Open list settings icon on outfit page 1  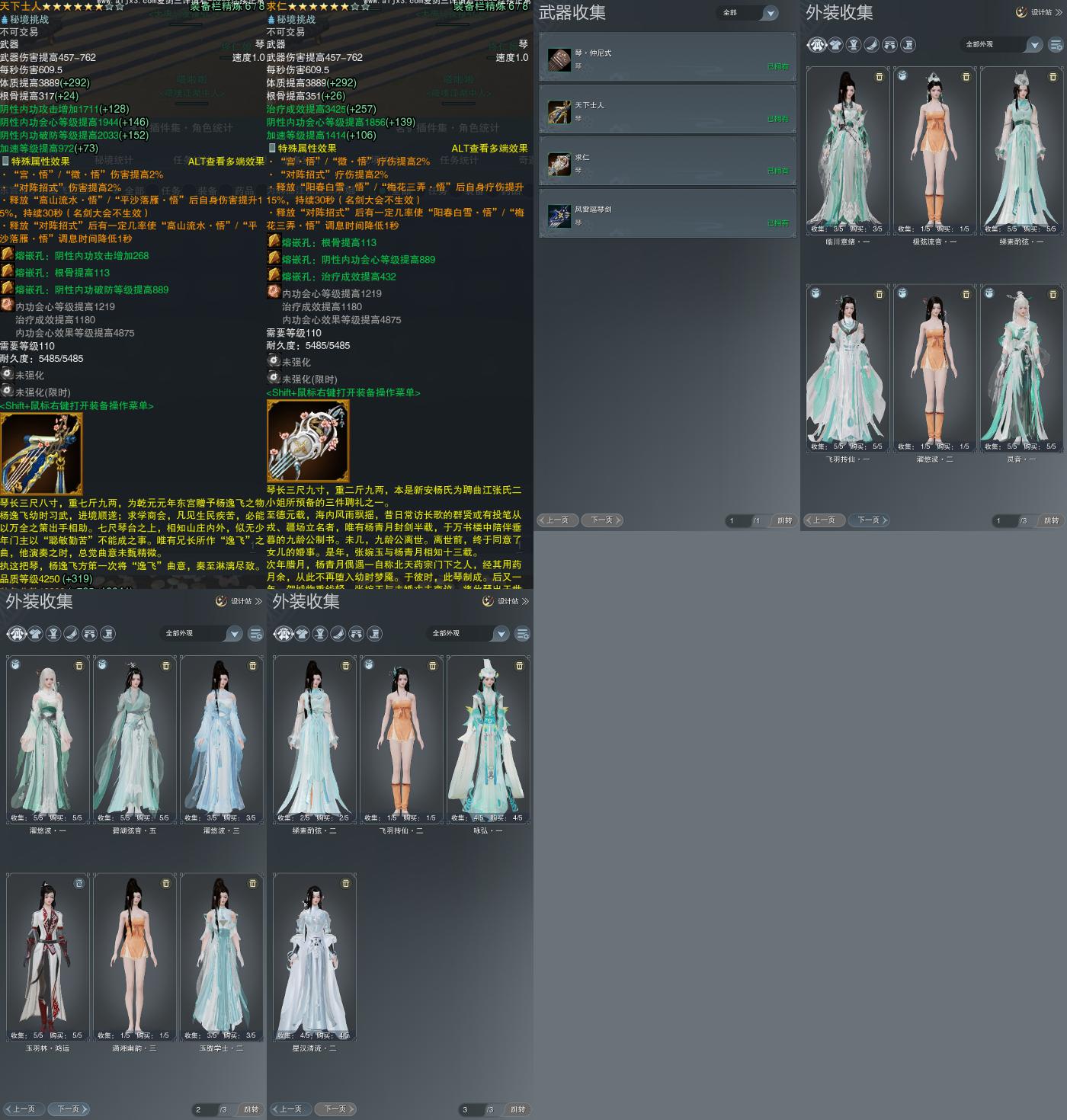click(x=1056, y=45)
